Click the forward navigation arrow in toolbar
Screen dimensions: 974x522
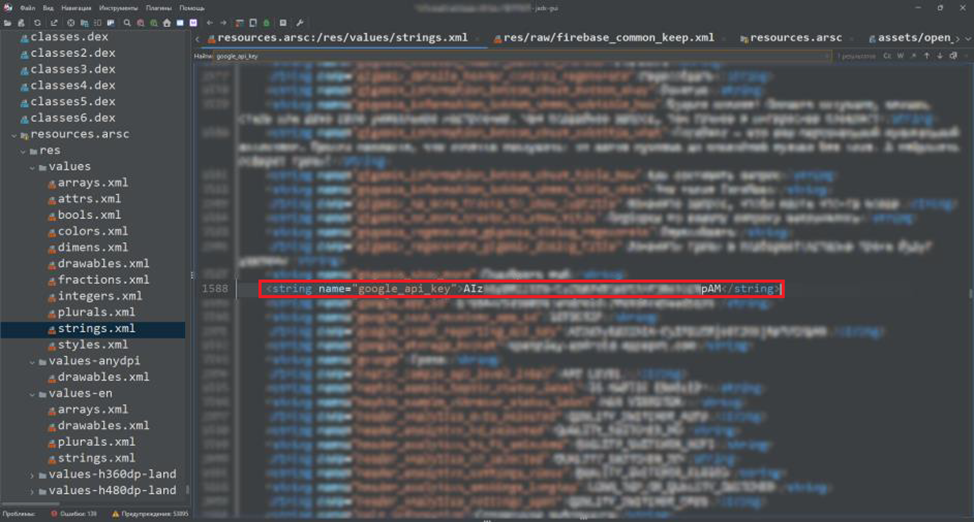click(x=223, y=22)
